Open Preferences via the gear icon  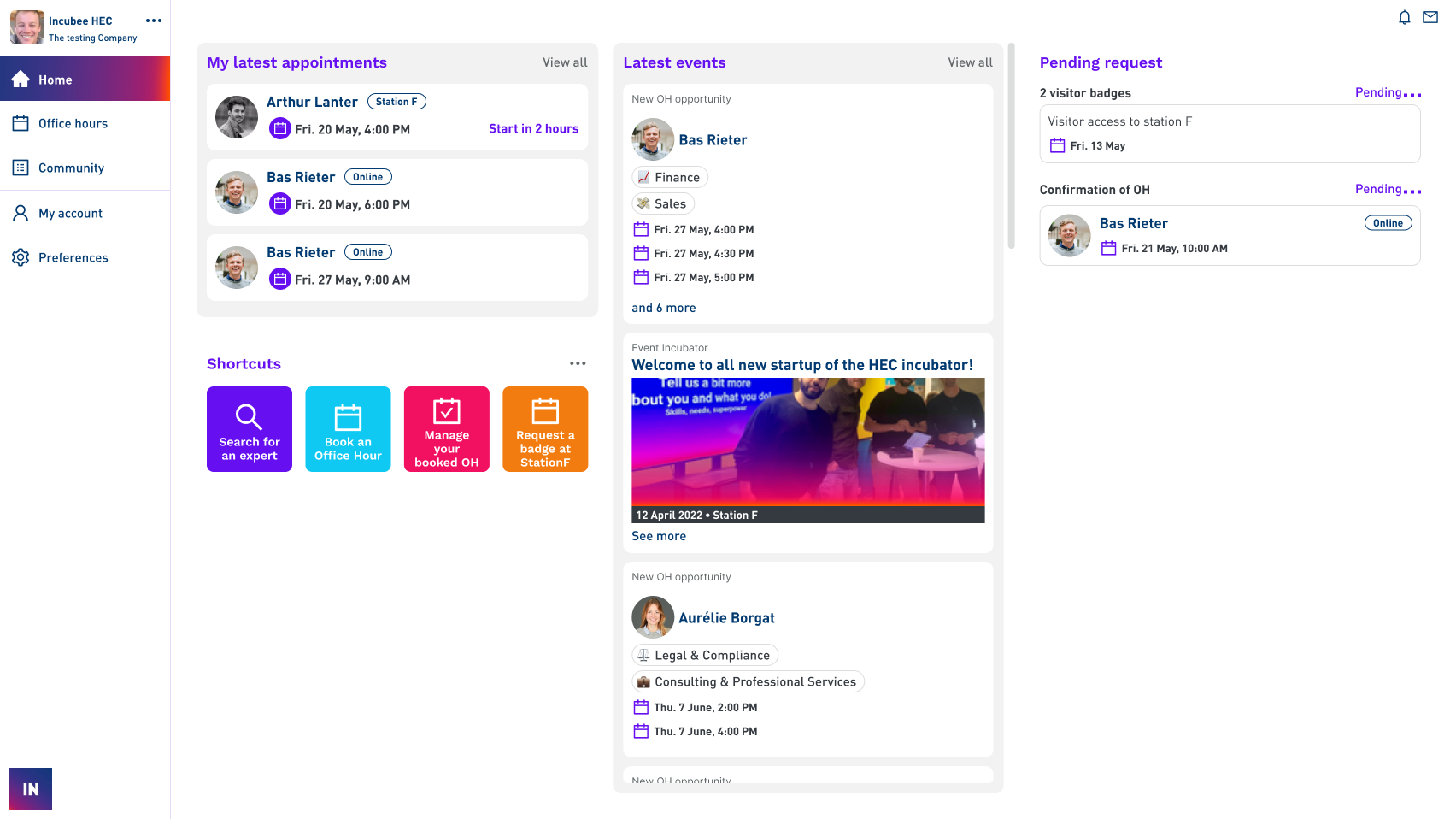(21, 257)
